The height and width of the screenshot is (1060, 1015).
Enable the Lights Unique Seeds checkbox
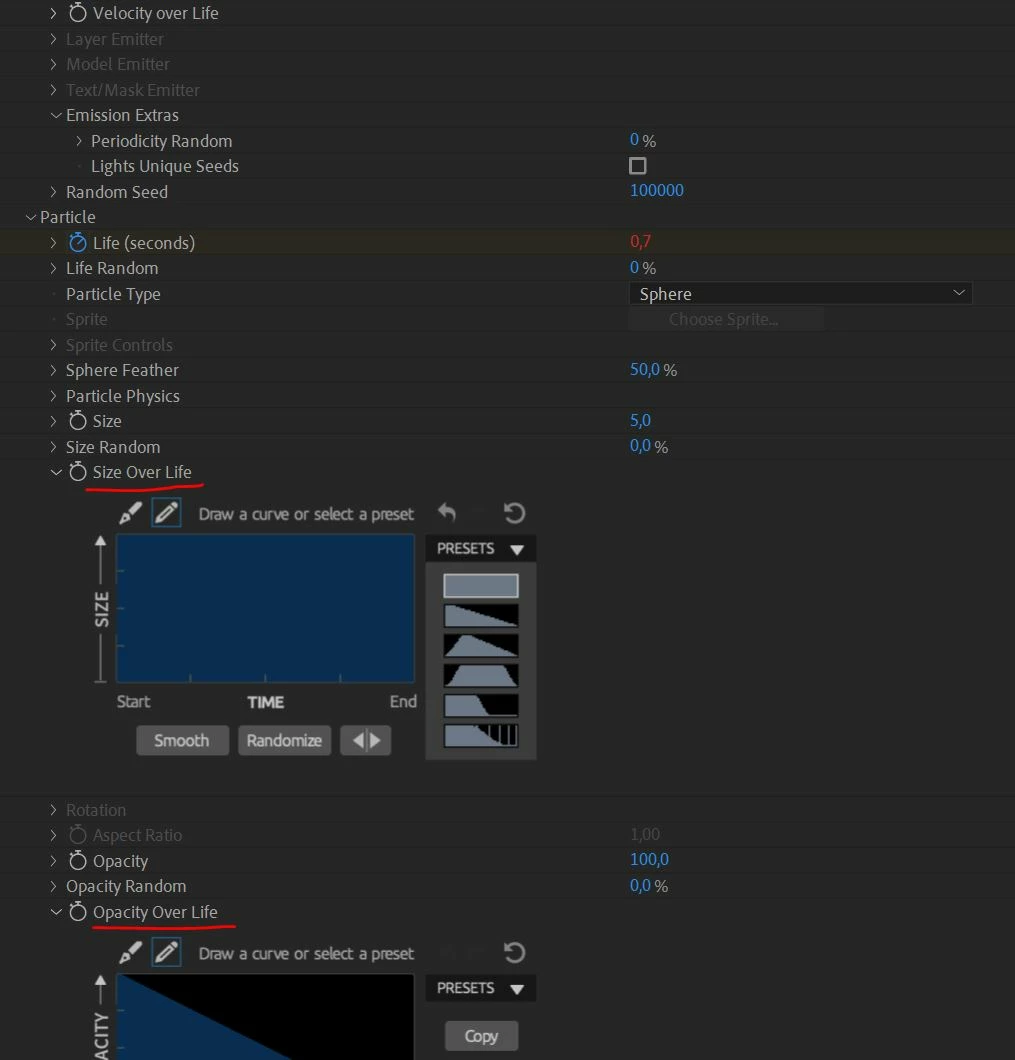637,166
